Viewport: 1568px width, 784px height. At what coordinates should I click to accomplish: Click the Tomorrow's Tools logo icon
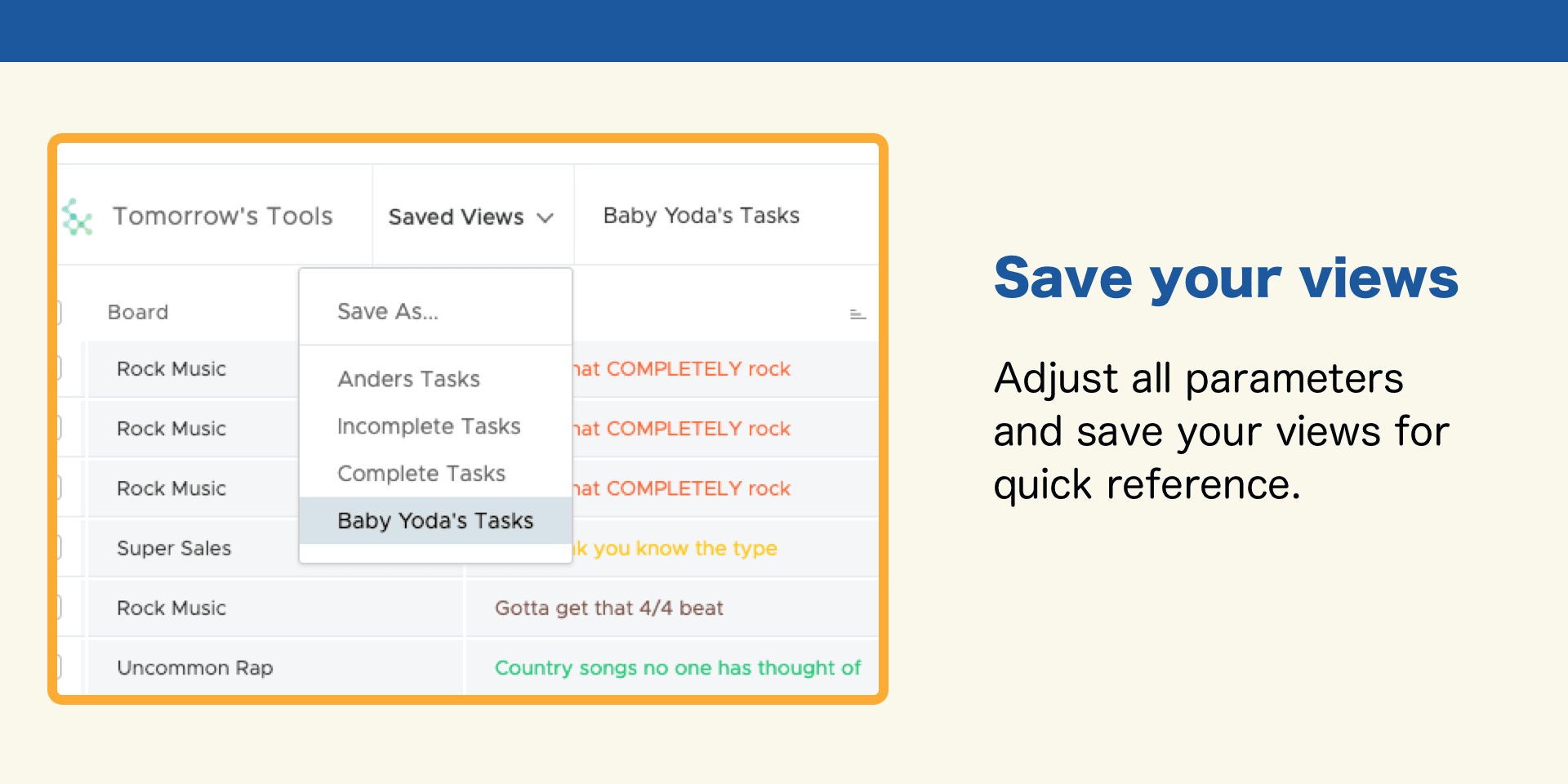tap(77, 216)
